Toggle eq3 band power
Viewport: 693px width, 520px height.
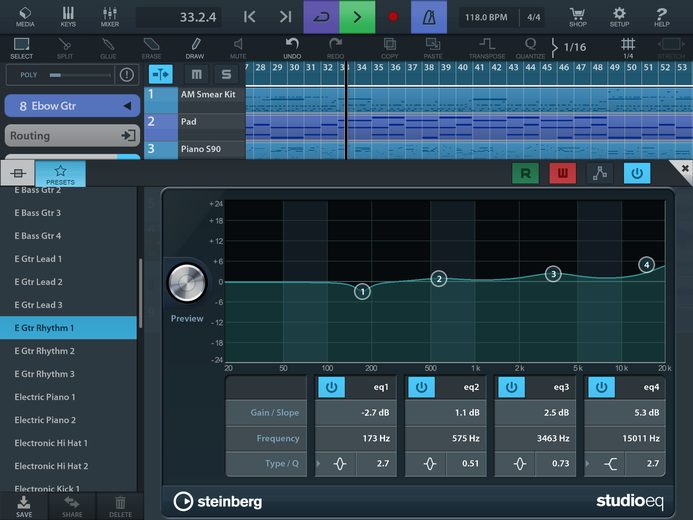click(511, 387)
